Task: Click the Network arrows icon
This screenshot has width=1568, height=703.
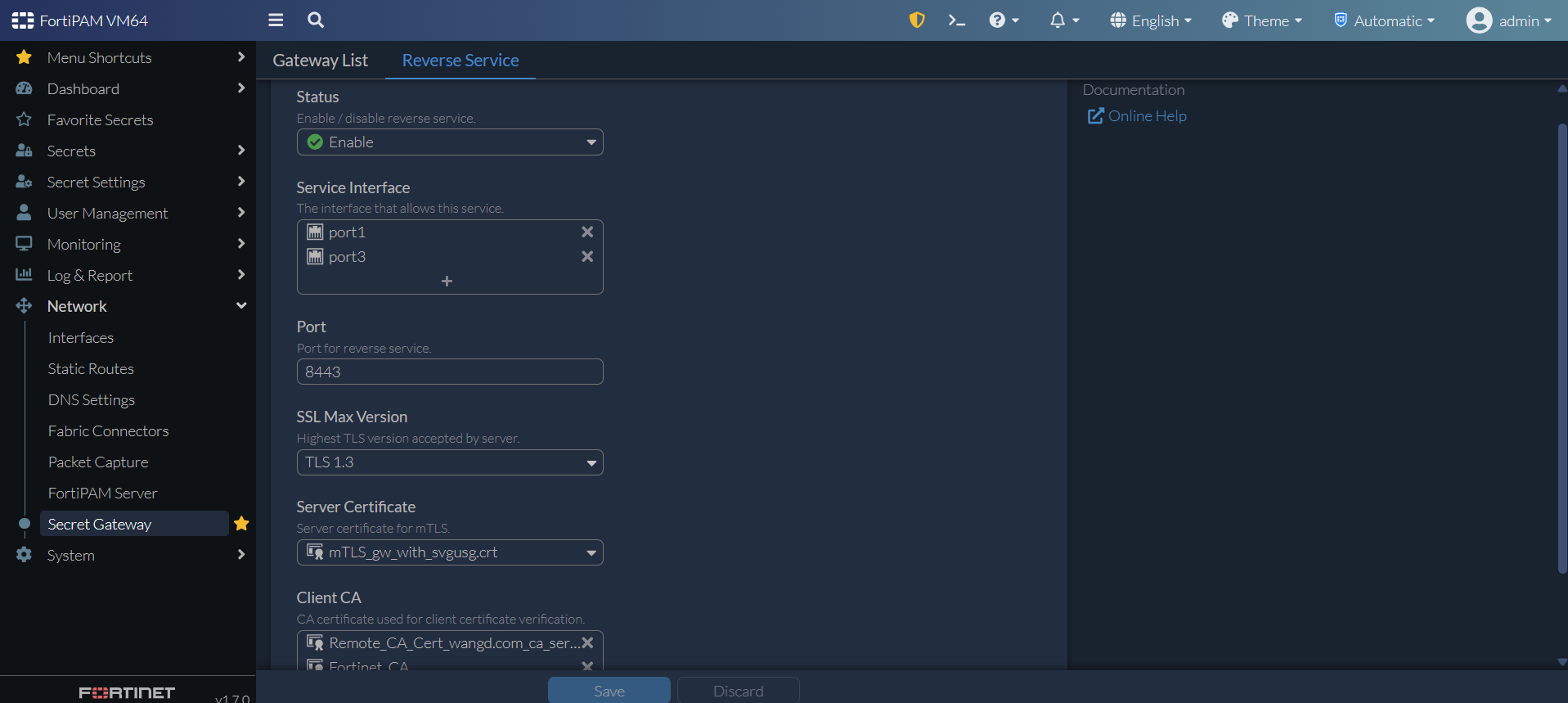Action: pyautogui.click(x=24, y=306)
